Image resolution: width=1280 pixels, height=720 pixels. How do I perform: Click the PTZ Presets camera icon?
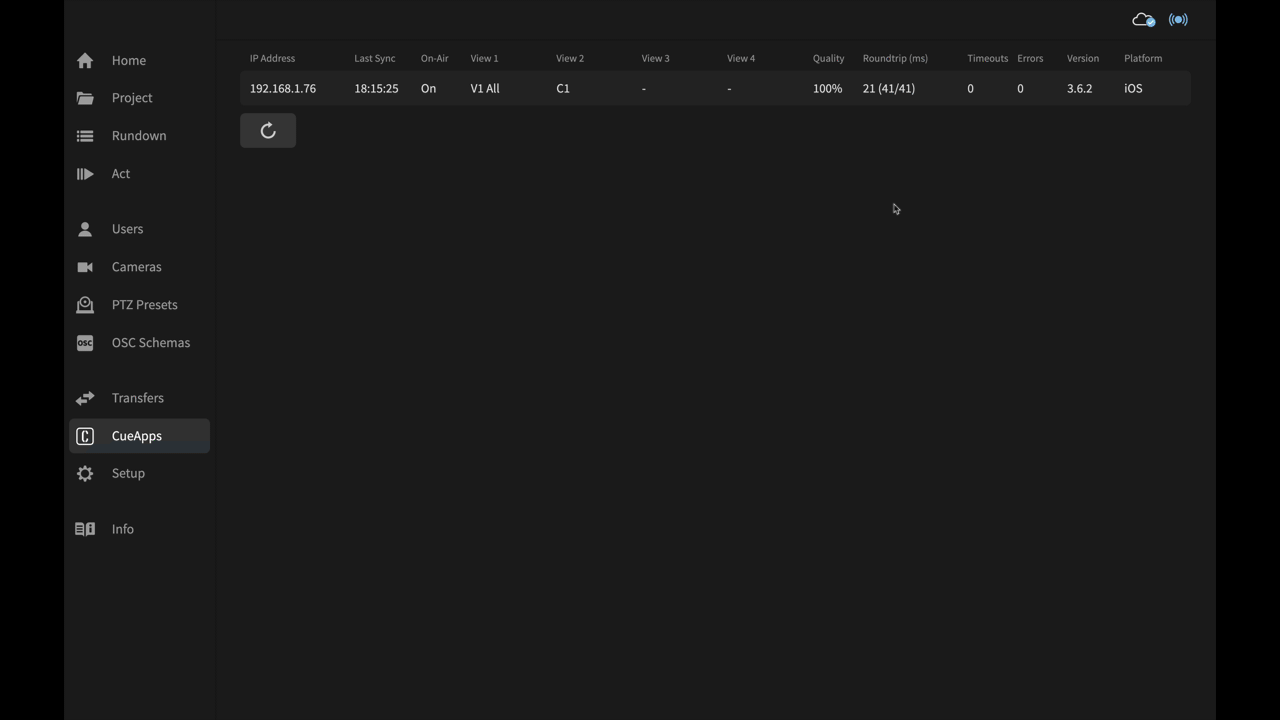(85, 305)
